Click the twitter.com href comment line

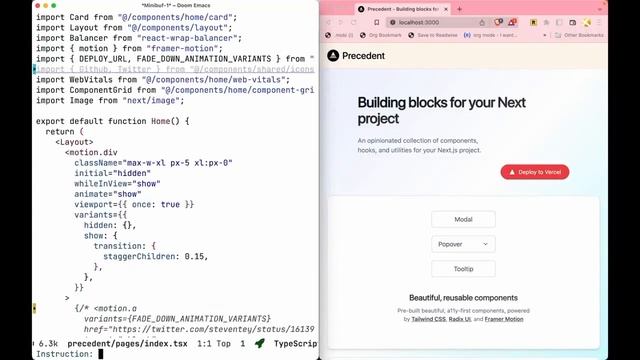(199, 329)
